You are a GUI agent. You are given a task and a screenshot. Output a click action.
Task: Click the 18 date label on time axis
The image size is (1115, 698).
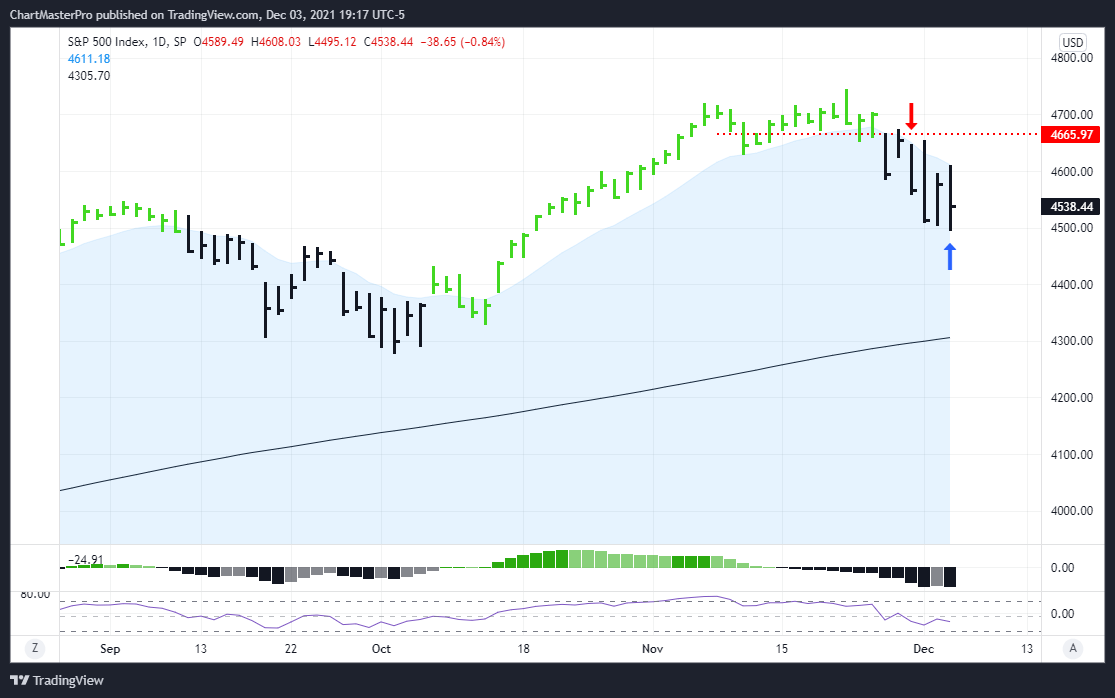(523, 649)
